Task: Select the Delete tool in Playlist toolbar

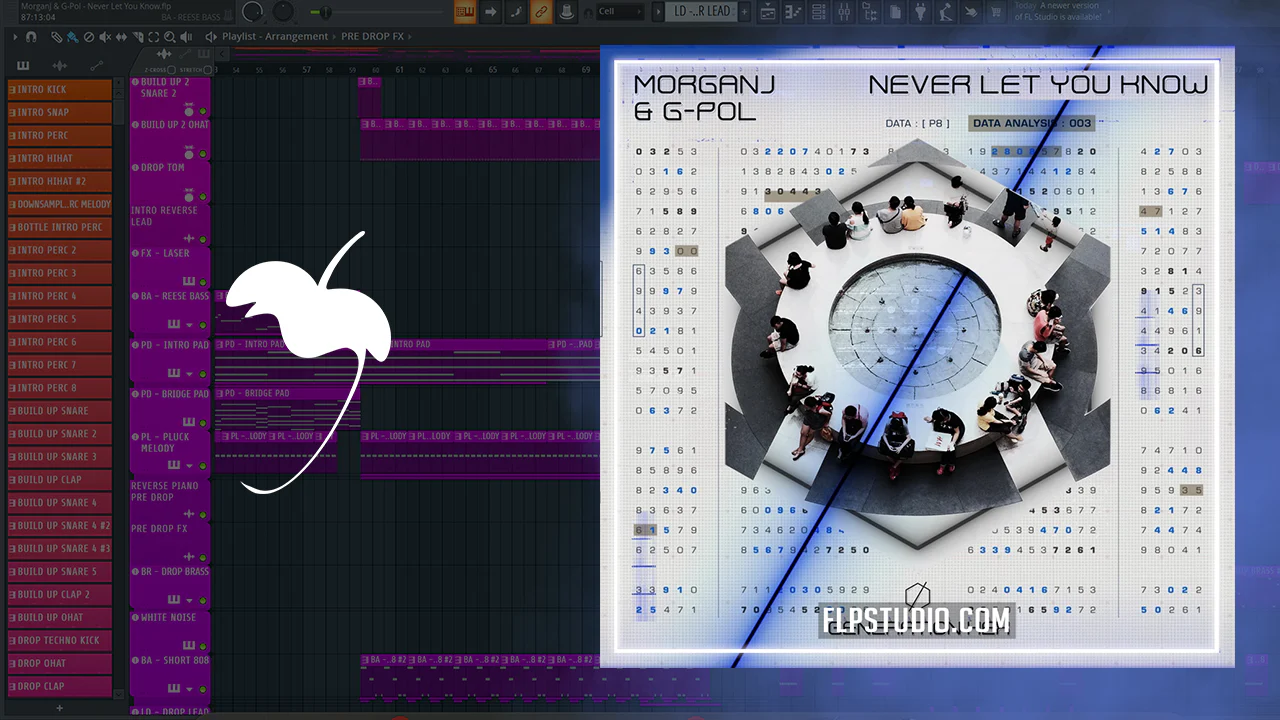Action: [89, 36]
